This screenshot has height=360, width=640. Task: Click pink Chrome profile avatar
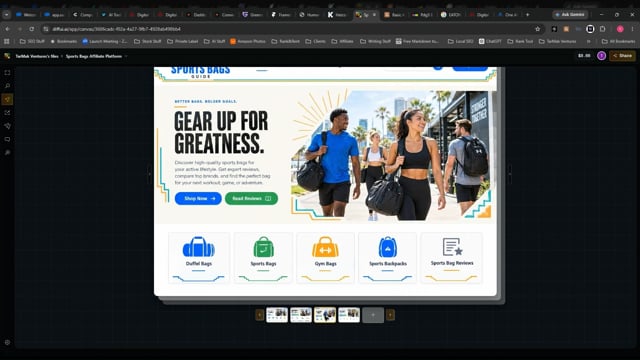point(620,29)
